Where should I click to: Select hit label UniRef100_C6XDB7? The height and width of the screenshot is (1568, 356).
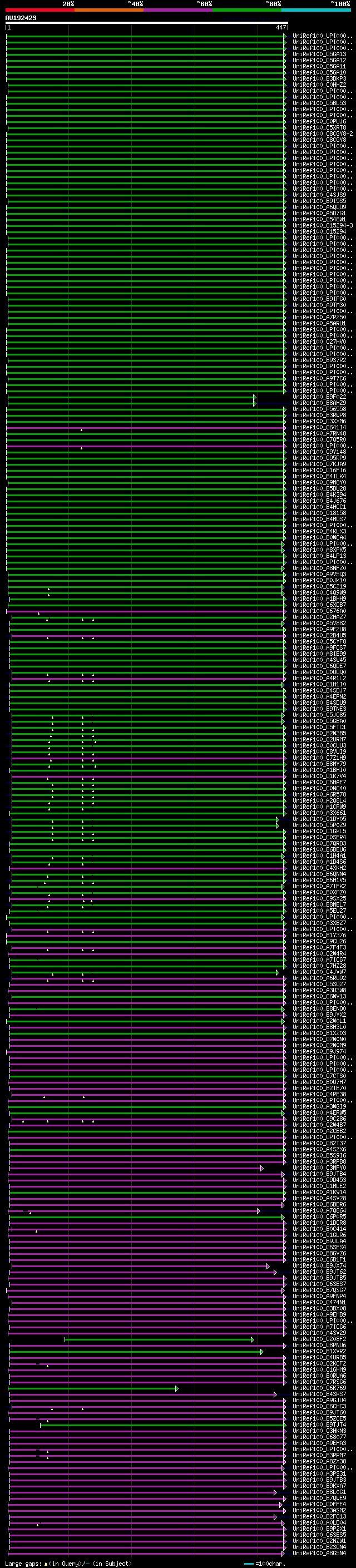click(x=319, y=605)
